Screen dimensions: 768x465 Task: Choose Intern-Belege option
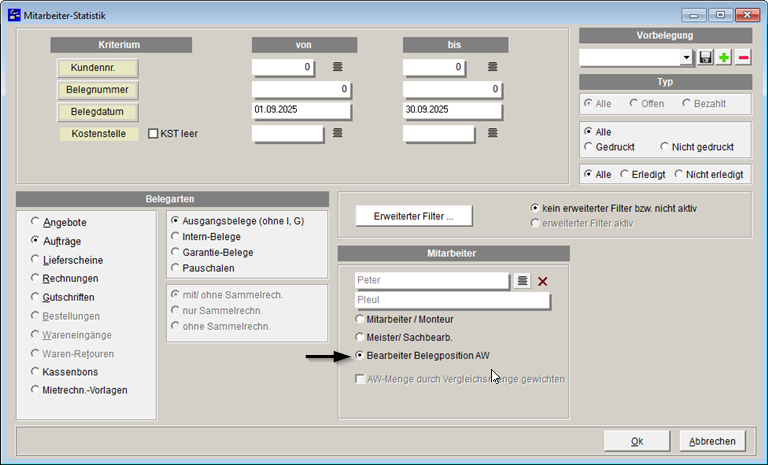pos(206,237)
